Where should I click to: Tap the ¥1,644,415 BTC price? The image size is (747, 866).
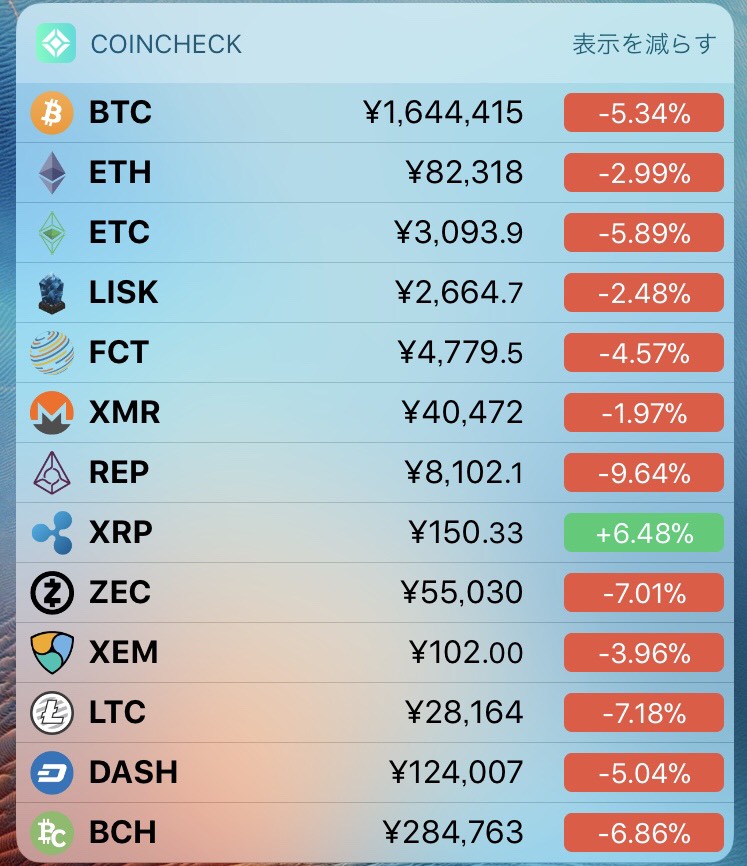(x=443, y=113)
